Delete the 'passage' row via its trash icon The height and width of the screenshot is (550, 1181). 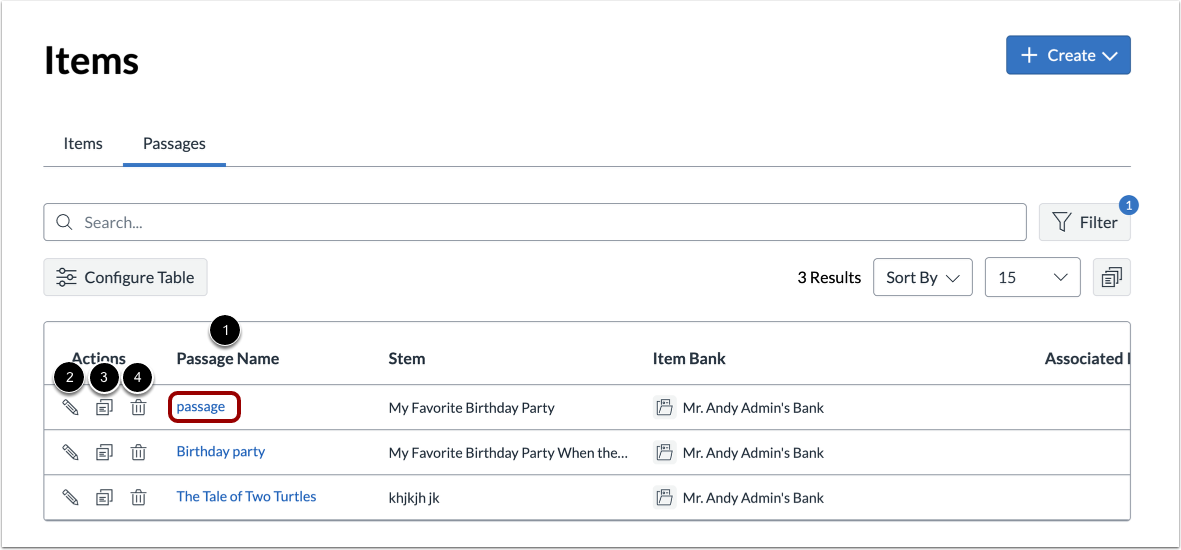(138, 408)
